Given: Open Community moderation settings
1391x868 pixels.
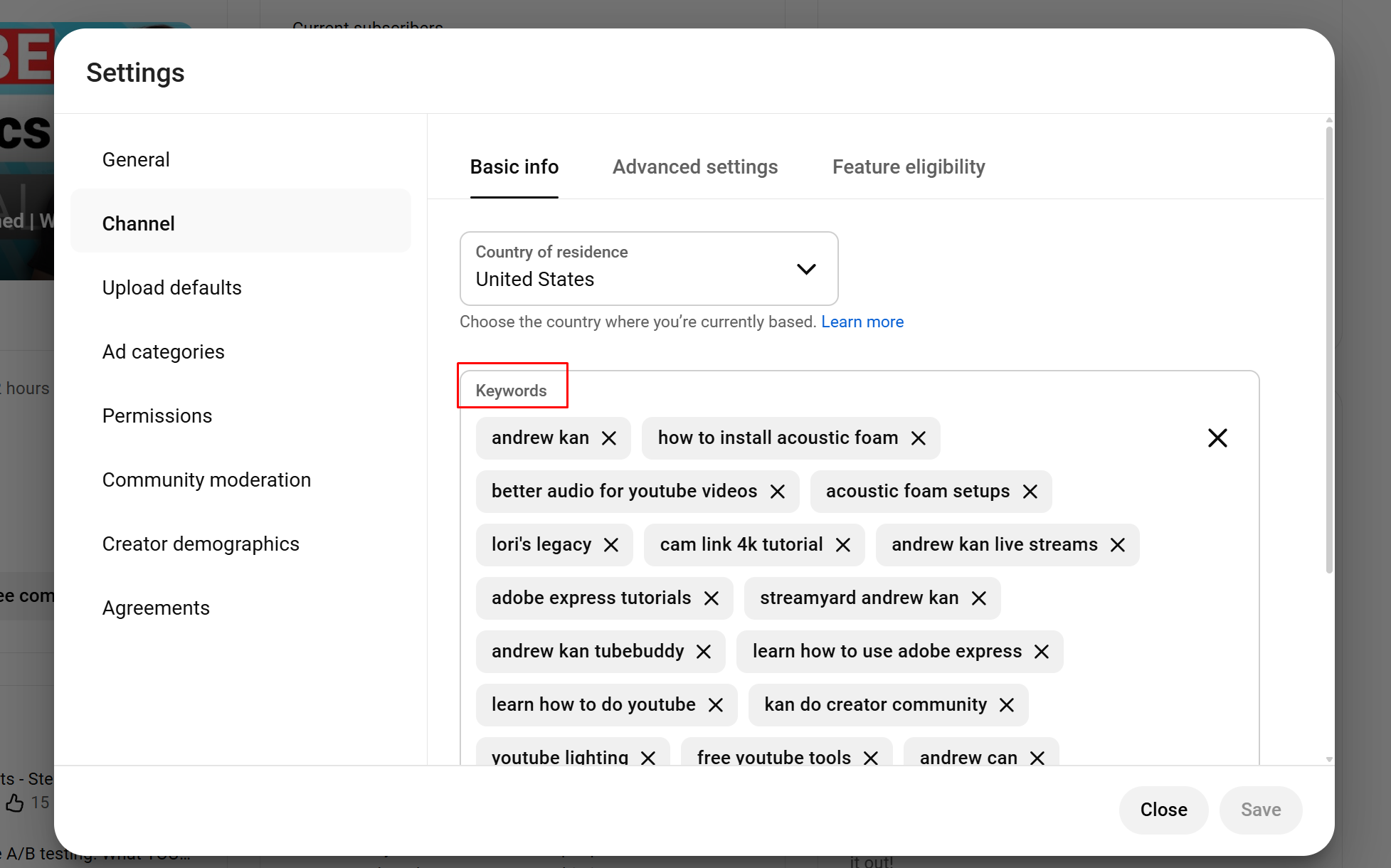Looking at the screenshot, I should click(206, 480).
